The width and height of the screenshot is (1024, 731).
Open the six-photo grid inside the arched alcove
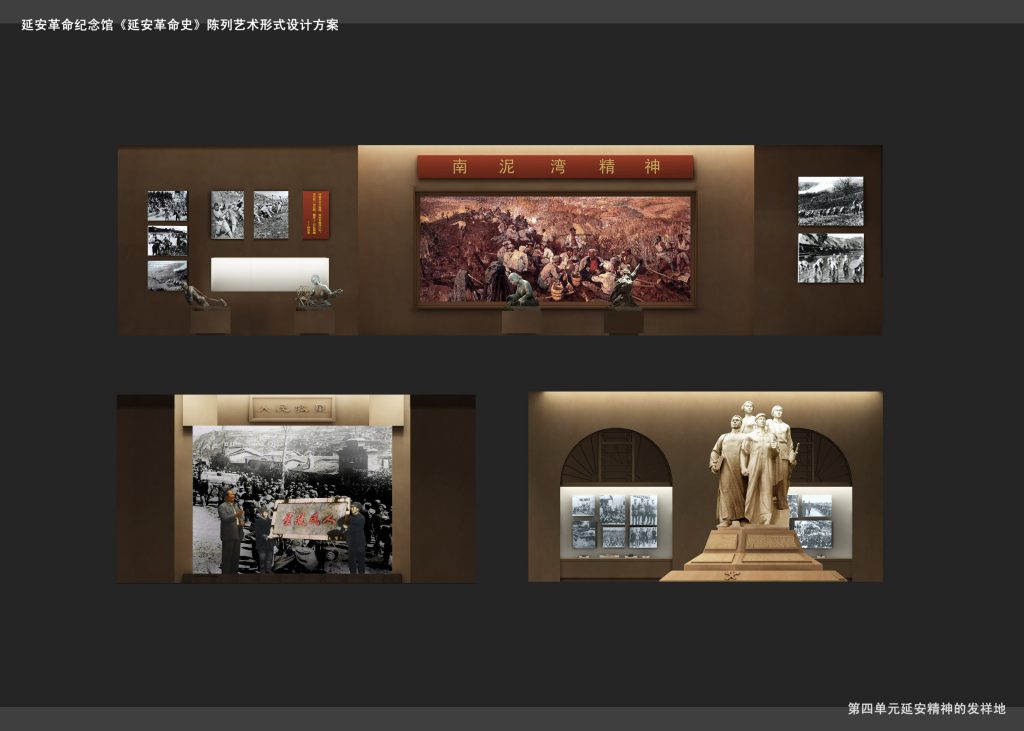[615, 521]
